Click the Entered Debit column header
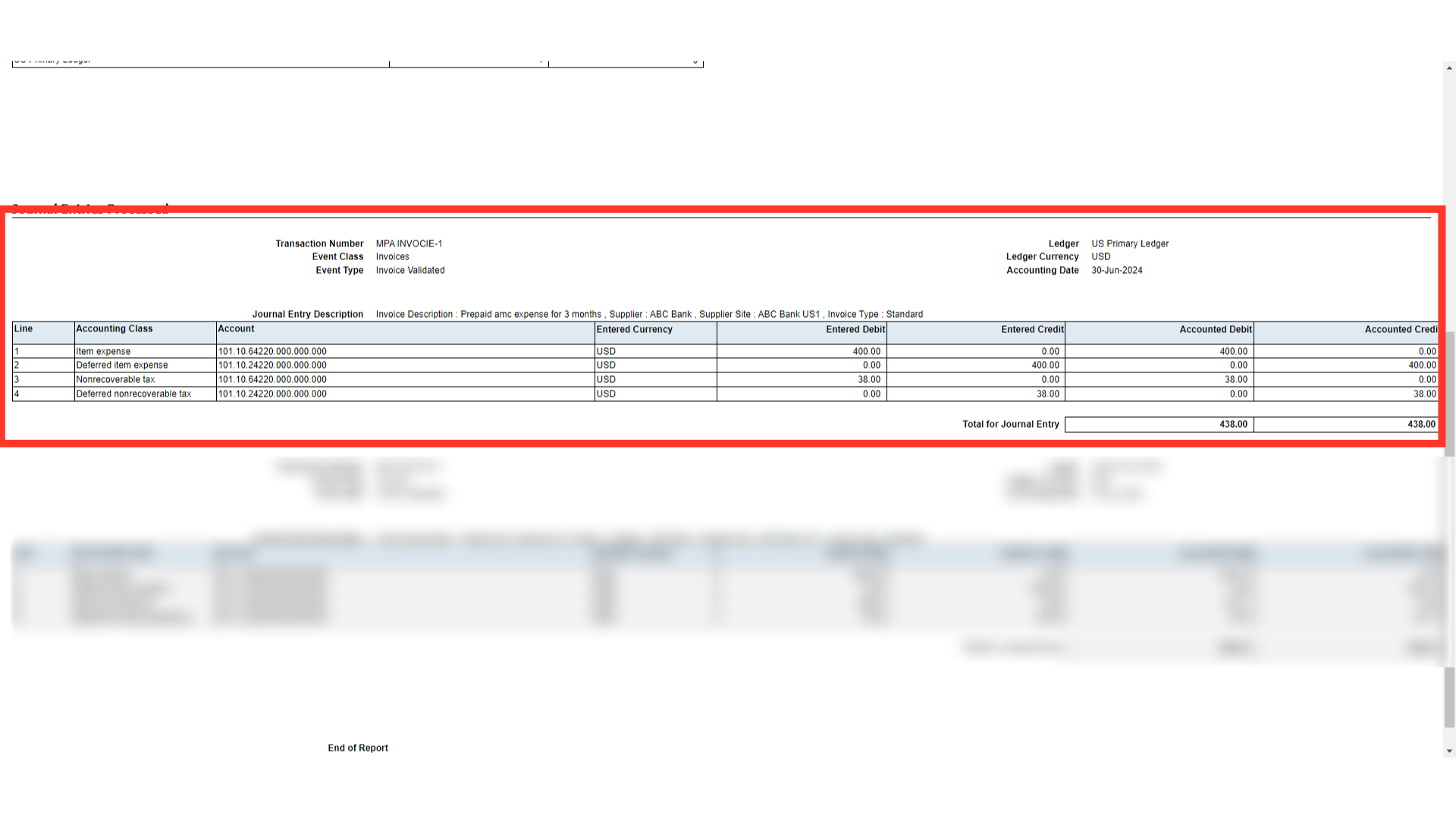This screenshot has width=1456, height=819. pos(802,332)
